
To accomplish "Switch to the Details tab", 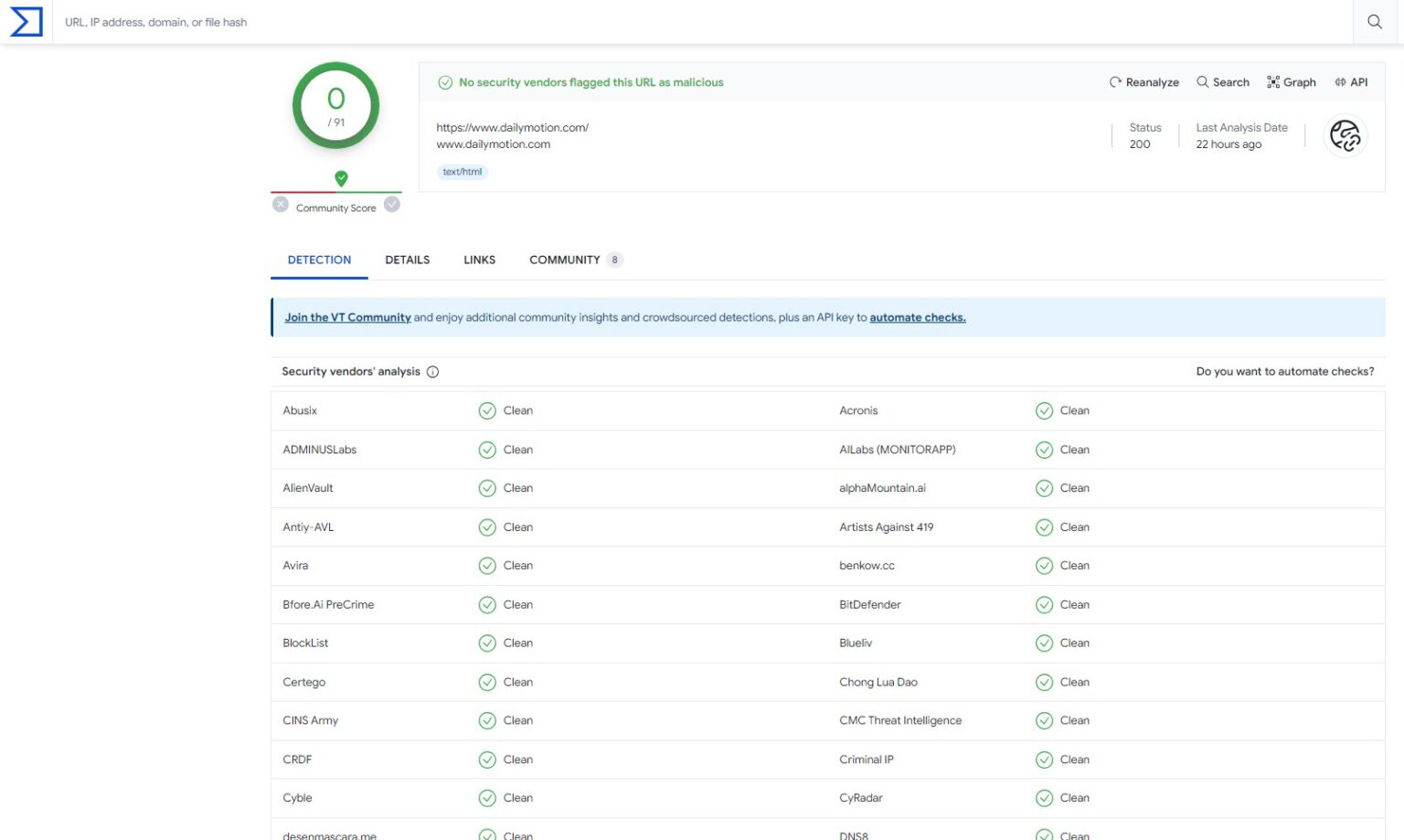I will (407, 260).
